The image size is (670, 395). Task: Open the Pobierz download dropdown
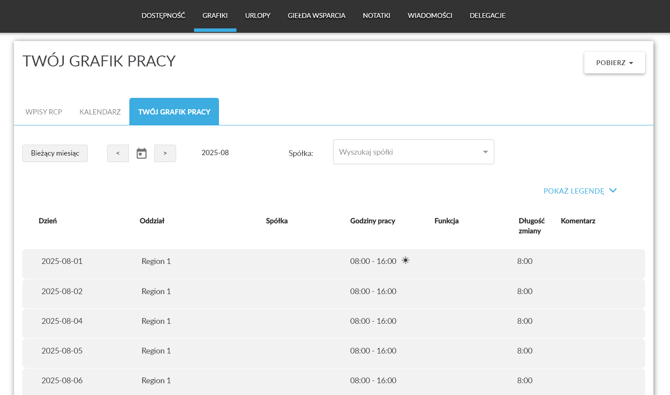coord(614,63)
